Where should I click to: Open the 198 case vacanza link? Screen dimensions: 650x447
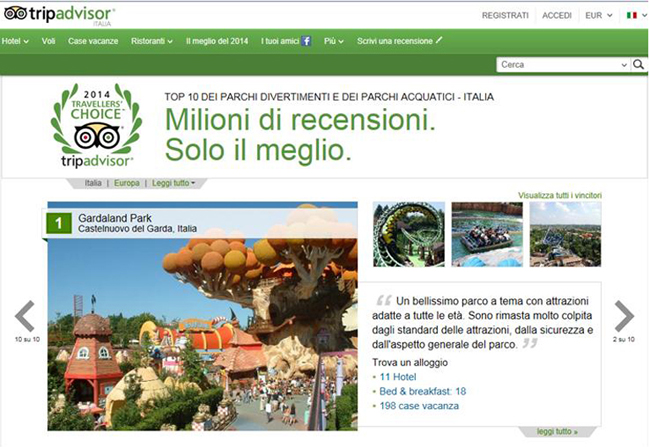pyautogui.click(x=419, y=406)
